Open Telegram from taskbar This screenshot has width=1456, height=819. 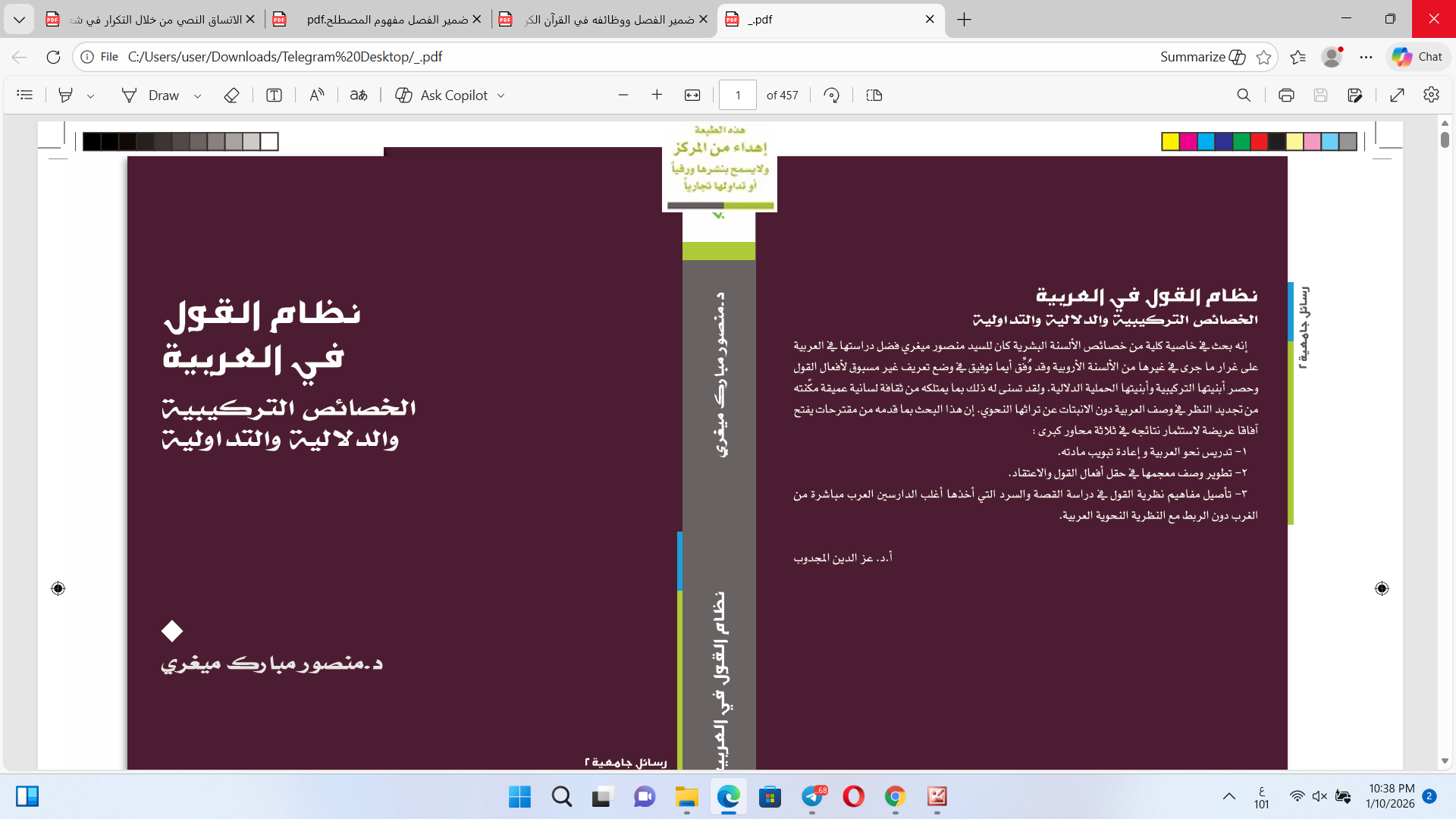pos(813,797)
